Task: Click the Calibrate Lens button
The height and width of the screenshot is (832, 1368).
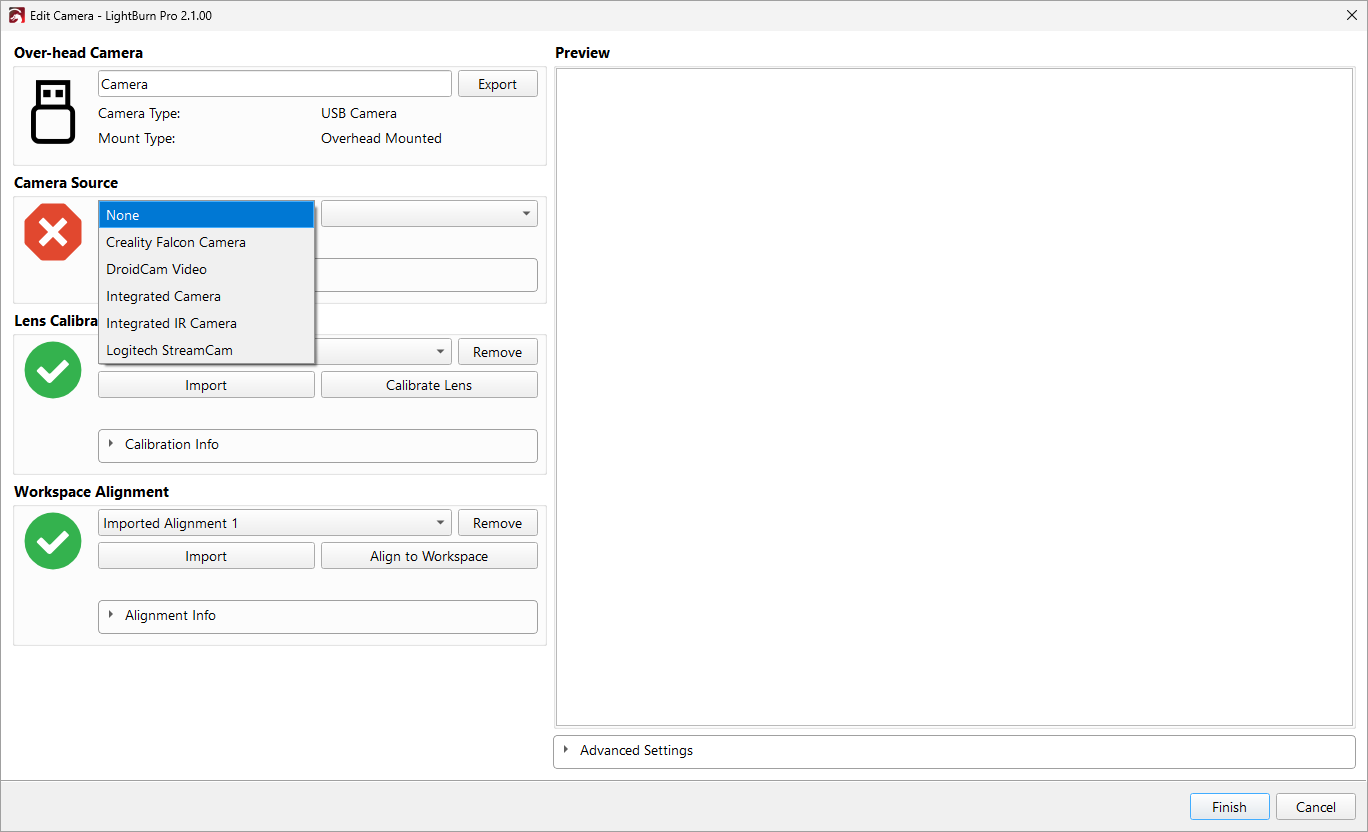Action: (429, 385)
